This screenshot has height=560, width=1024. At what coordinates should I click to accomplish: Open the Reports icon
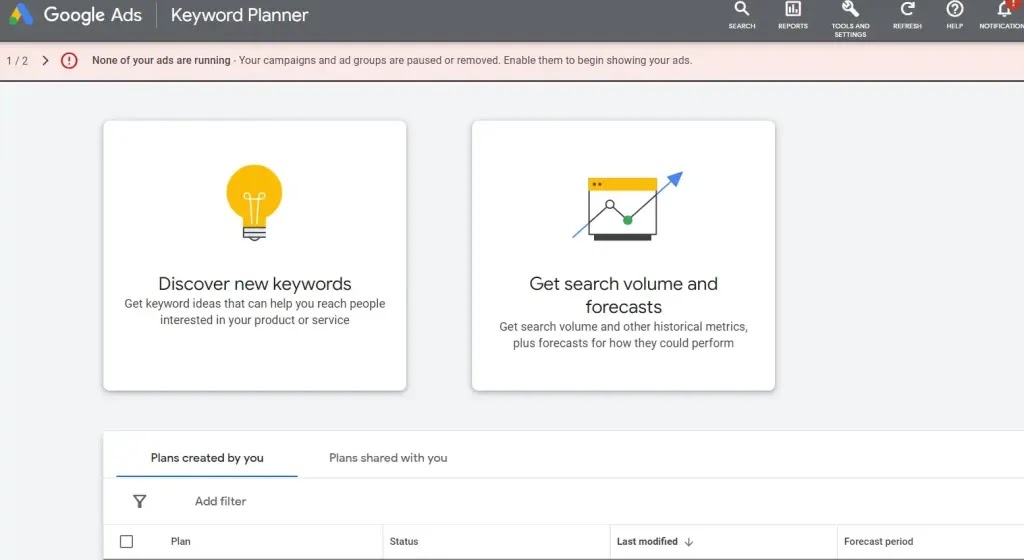pos(793,11)
